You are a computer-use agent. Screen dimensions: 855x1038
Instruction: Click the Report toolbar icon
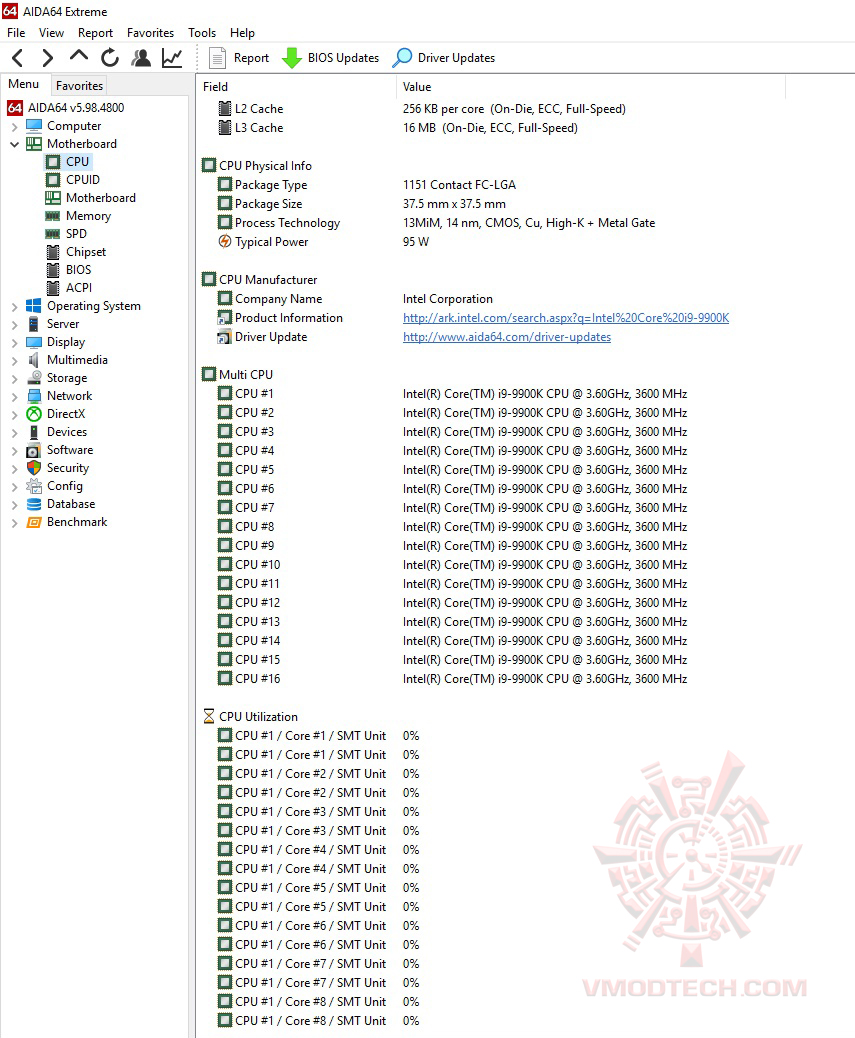click(x=217, y=58)
